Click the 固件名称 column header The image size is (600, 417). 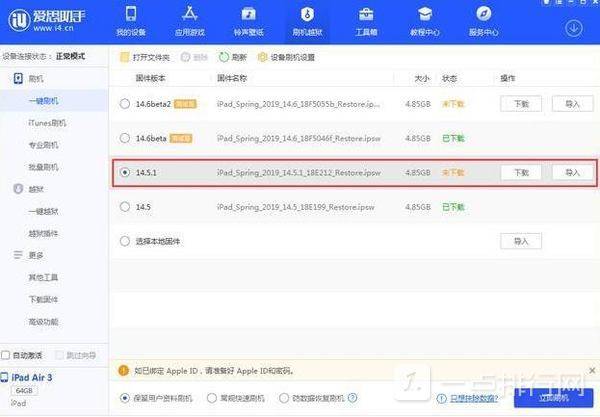point(232,78)
